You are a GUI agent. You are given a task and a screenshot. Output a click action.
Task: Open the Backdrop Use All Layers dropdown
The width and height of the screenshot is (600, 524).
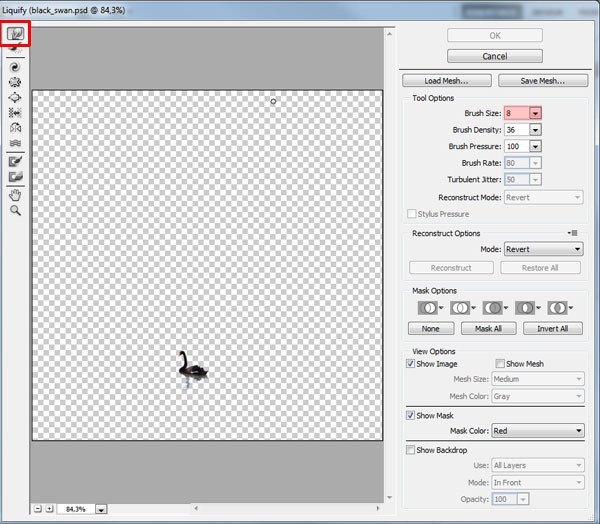click(538, 465)
